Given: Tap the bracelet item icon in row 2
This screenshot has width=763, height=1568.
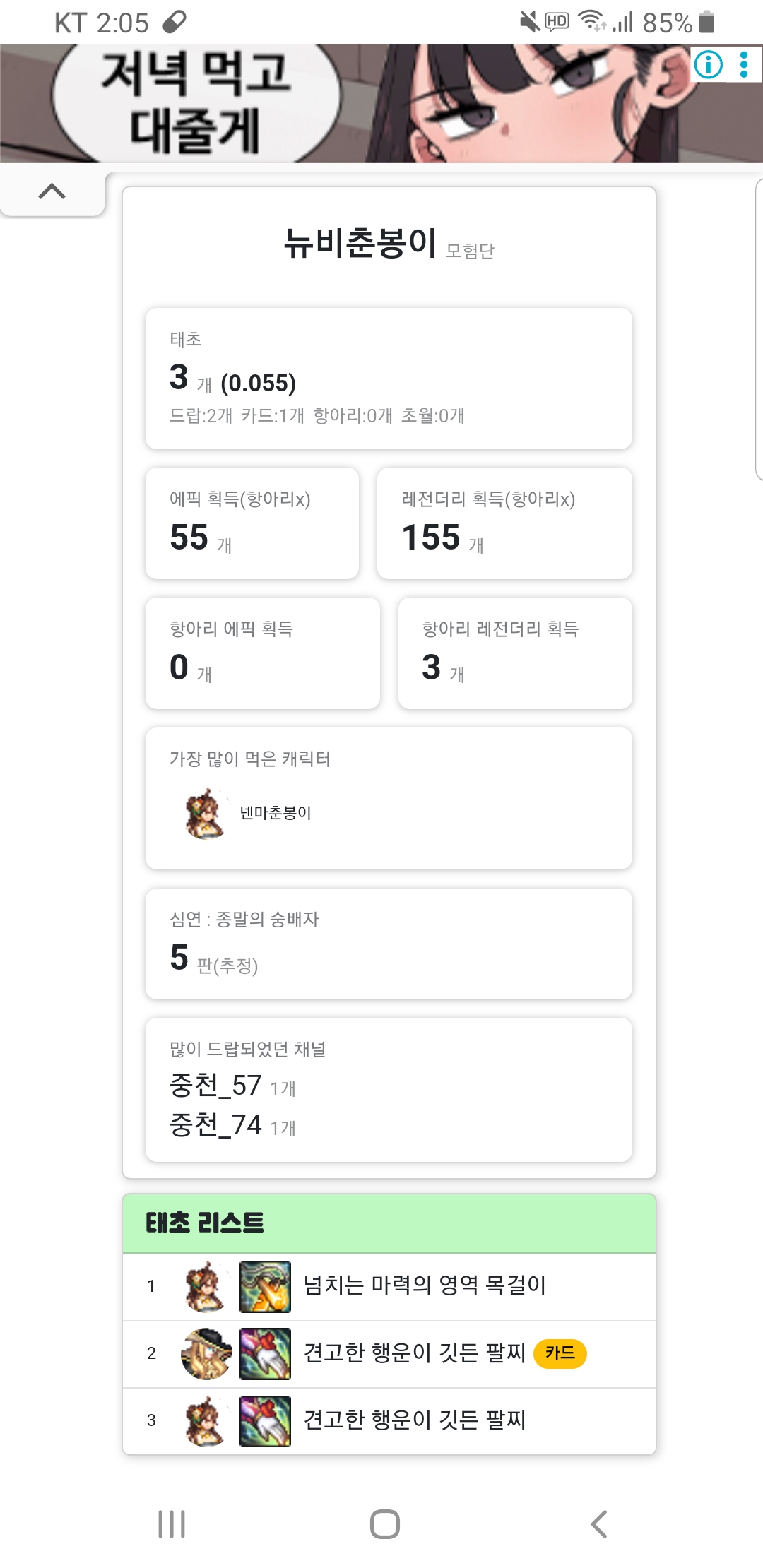Looking at the screenshot, I should point(265,1353).
